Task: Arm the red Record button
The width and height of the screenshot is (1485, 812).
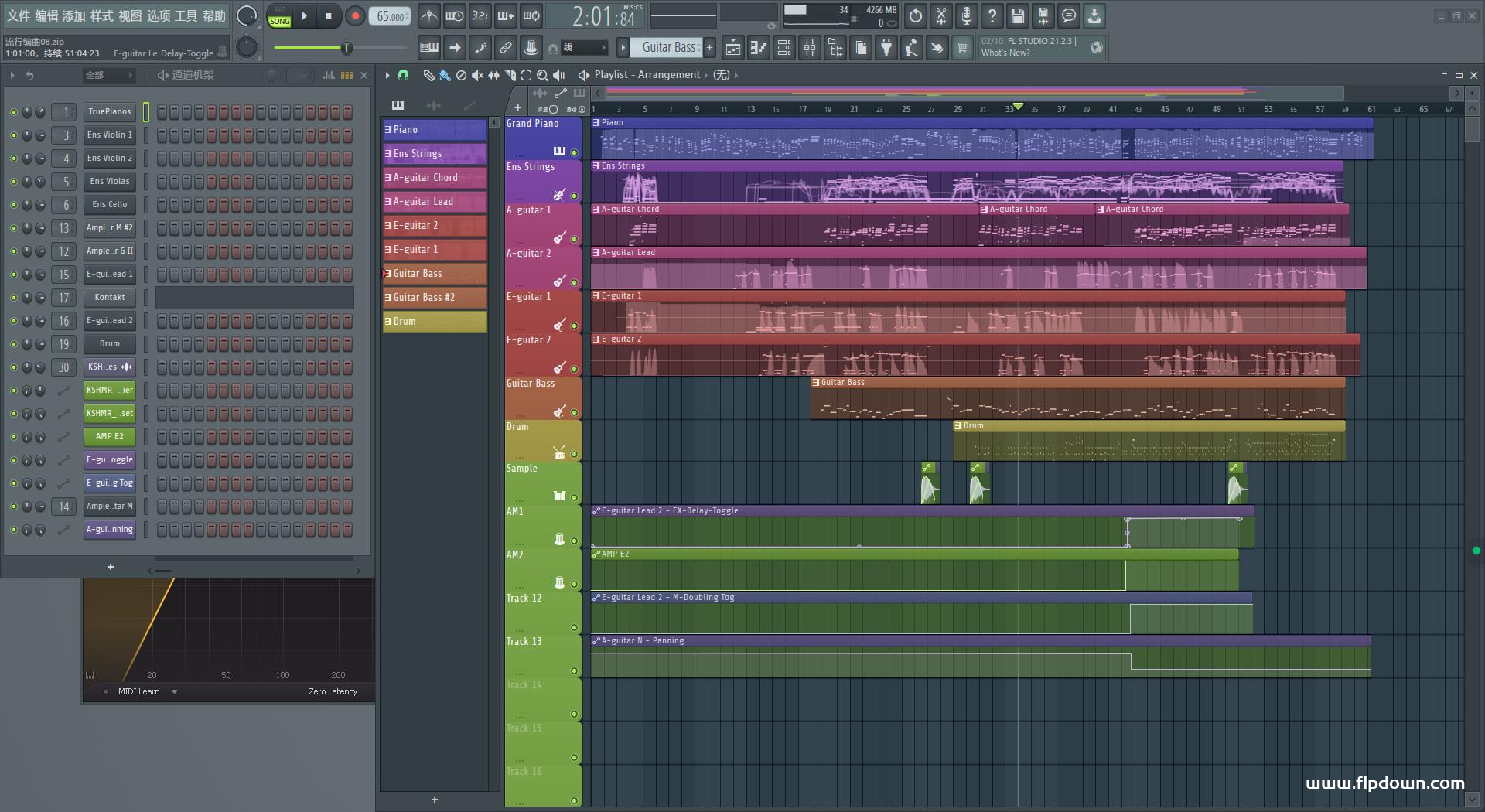Action: coord(355,15)
